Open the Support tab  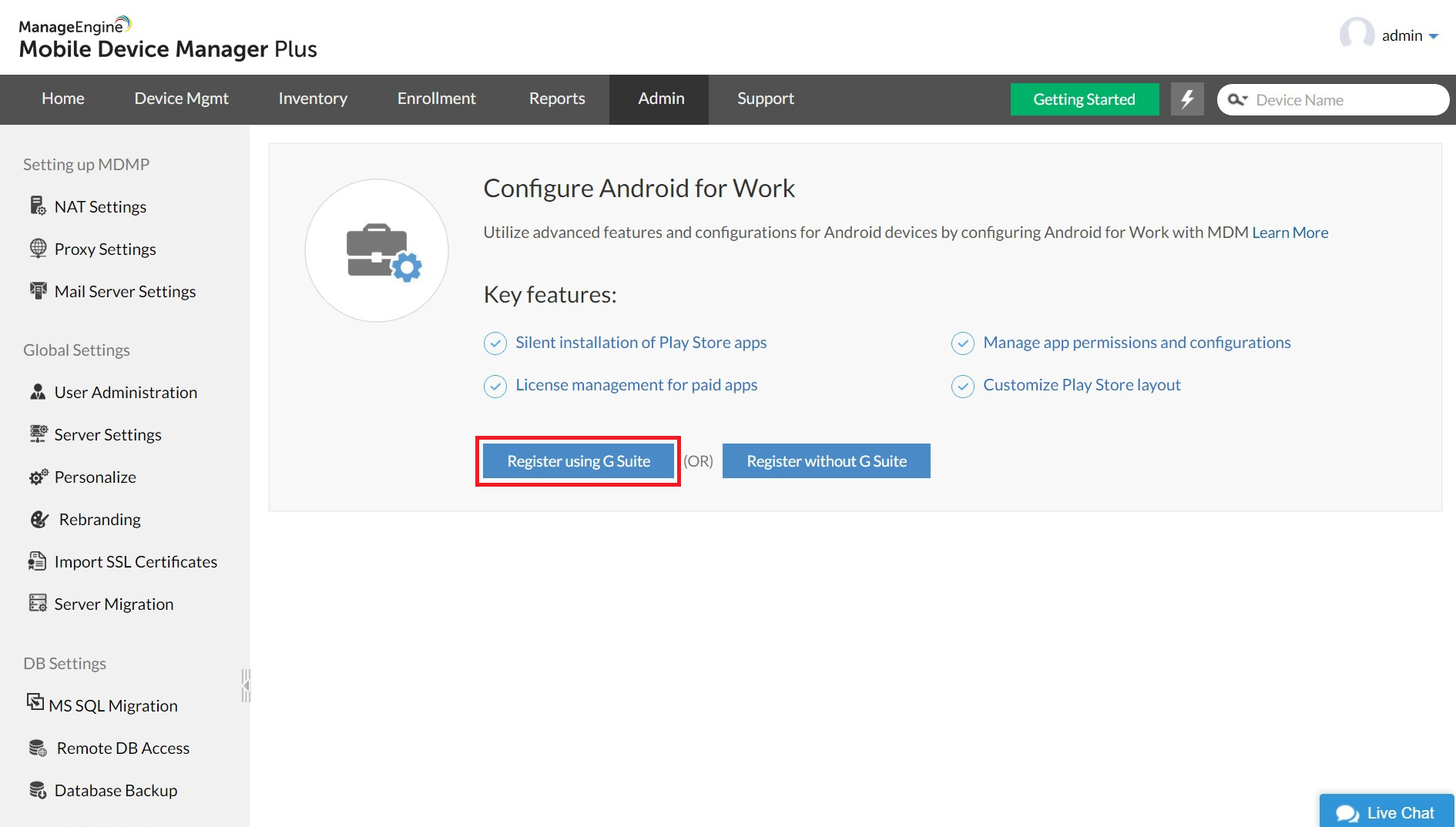pyautogui.click(x=765, y=99)
